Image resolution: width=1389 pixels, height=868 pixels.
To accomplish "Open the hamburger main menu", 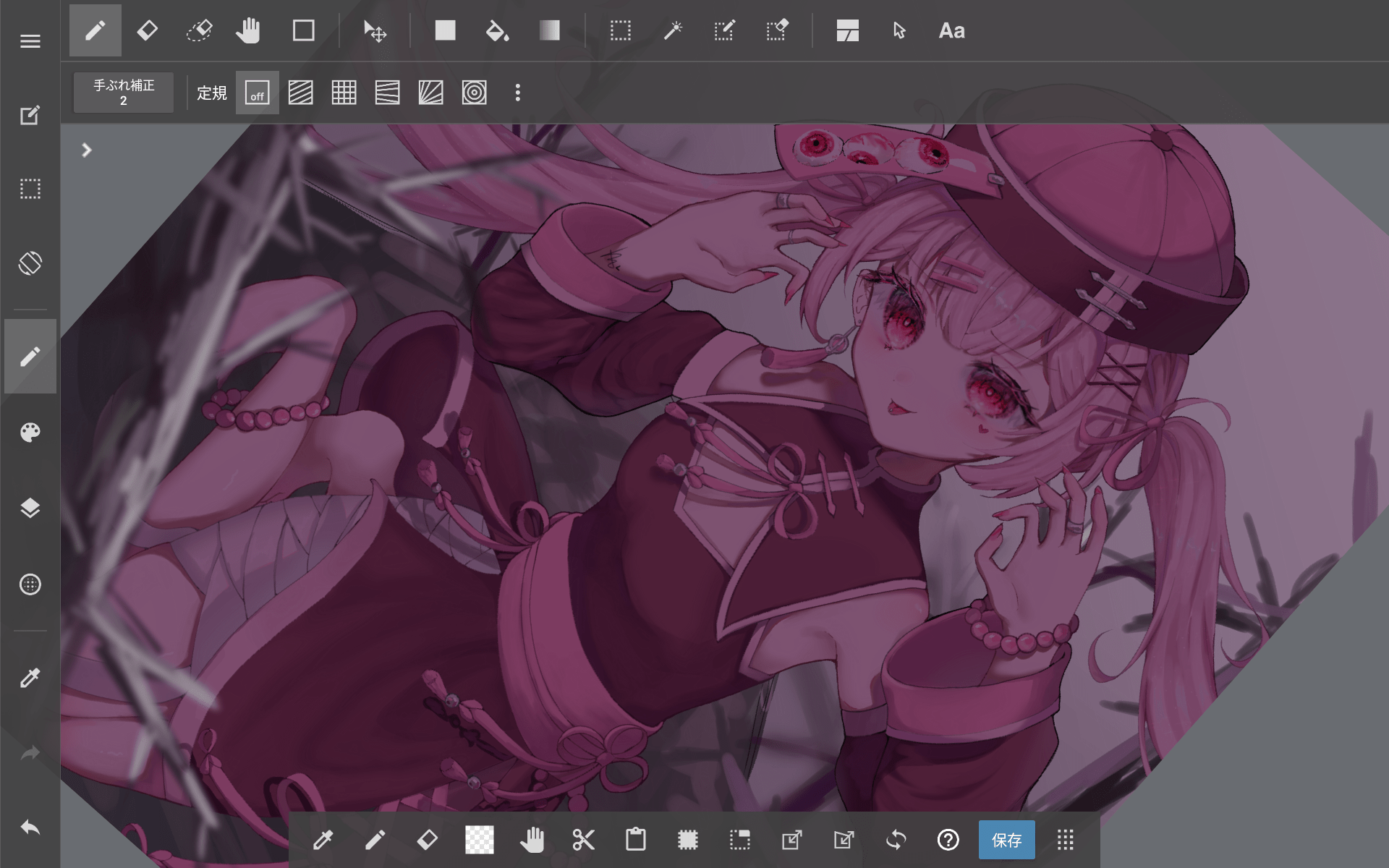I will [30, 41].
